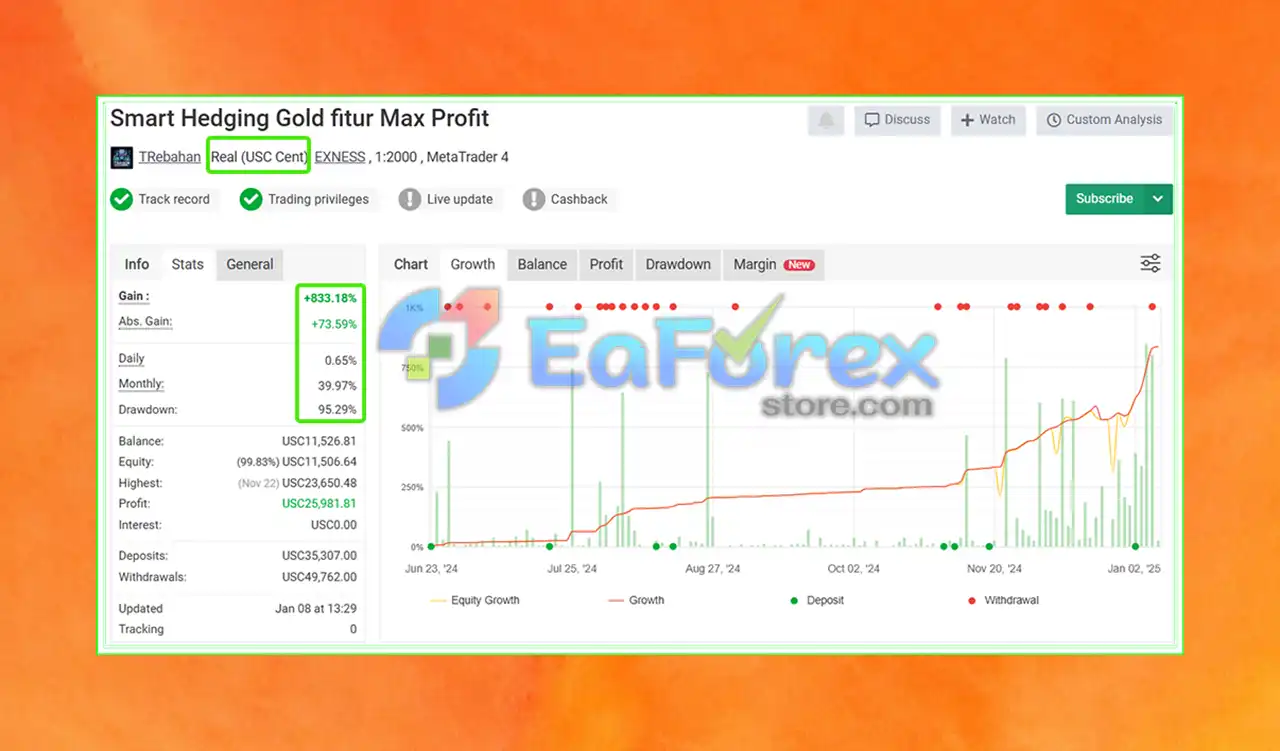Click the Updated time Jan 08 at 13:29
The height and width of the screenshot is (751, 1280).
tap(316, 608)
